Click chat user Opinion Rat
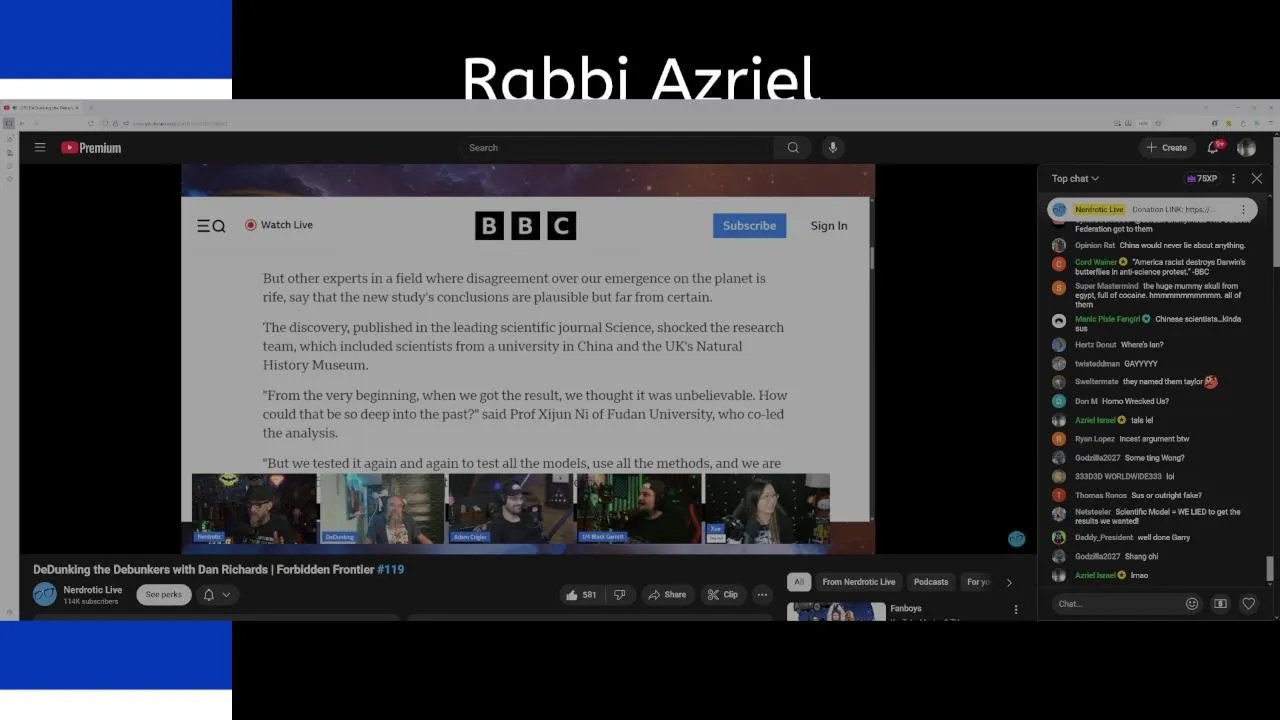Screen dimensions: 1280x720 [x=1095, y=246]
